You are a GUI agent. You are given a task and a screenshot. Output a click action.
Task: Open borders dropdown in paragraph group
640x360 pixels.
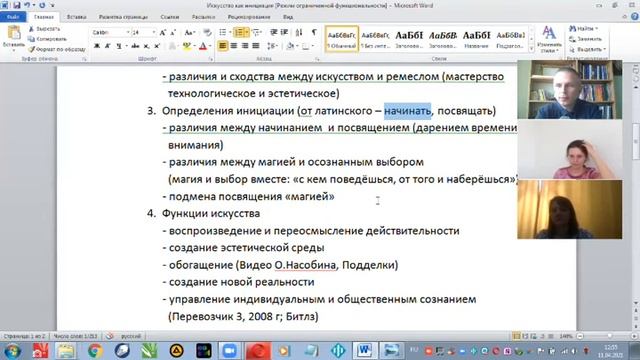pos(312,46)
